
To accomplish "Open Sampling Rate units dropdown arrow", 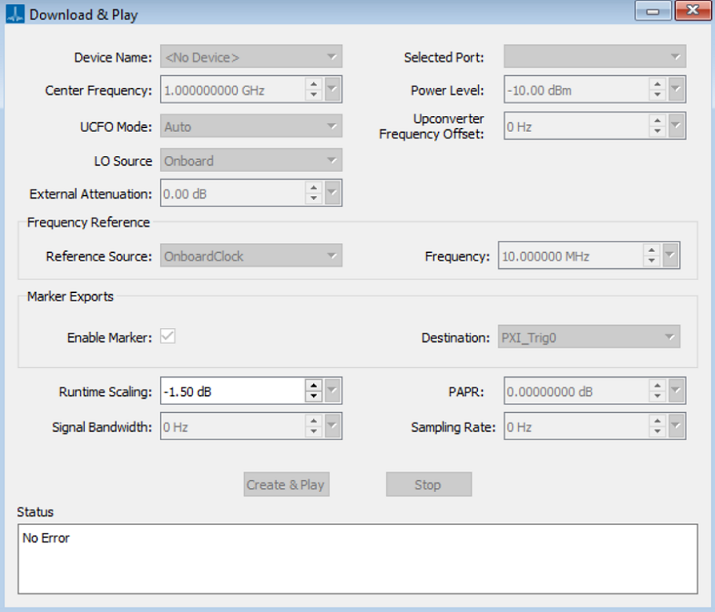I will coord(676,426).
